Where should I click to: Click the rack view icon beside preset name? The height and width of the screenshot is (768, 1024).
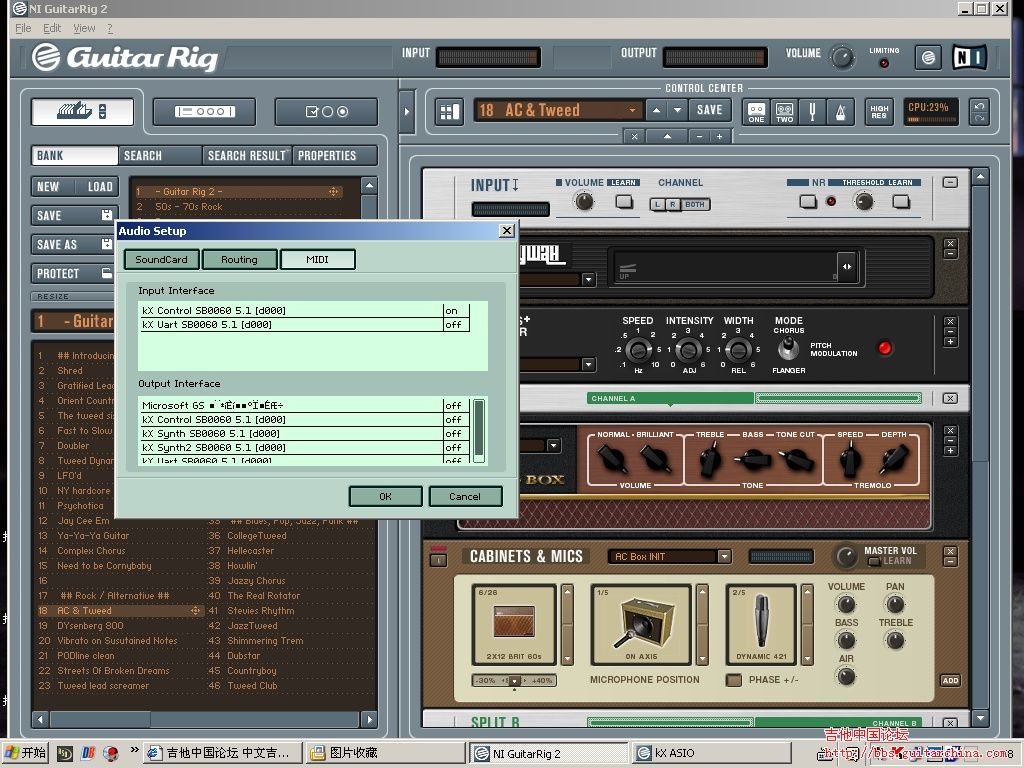(x=449, y=111)
